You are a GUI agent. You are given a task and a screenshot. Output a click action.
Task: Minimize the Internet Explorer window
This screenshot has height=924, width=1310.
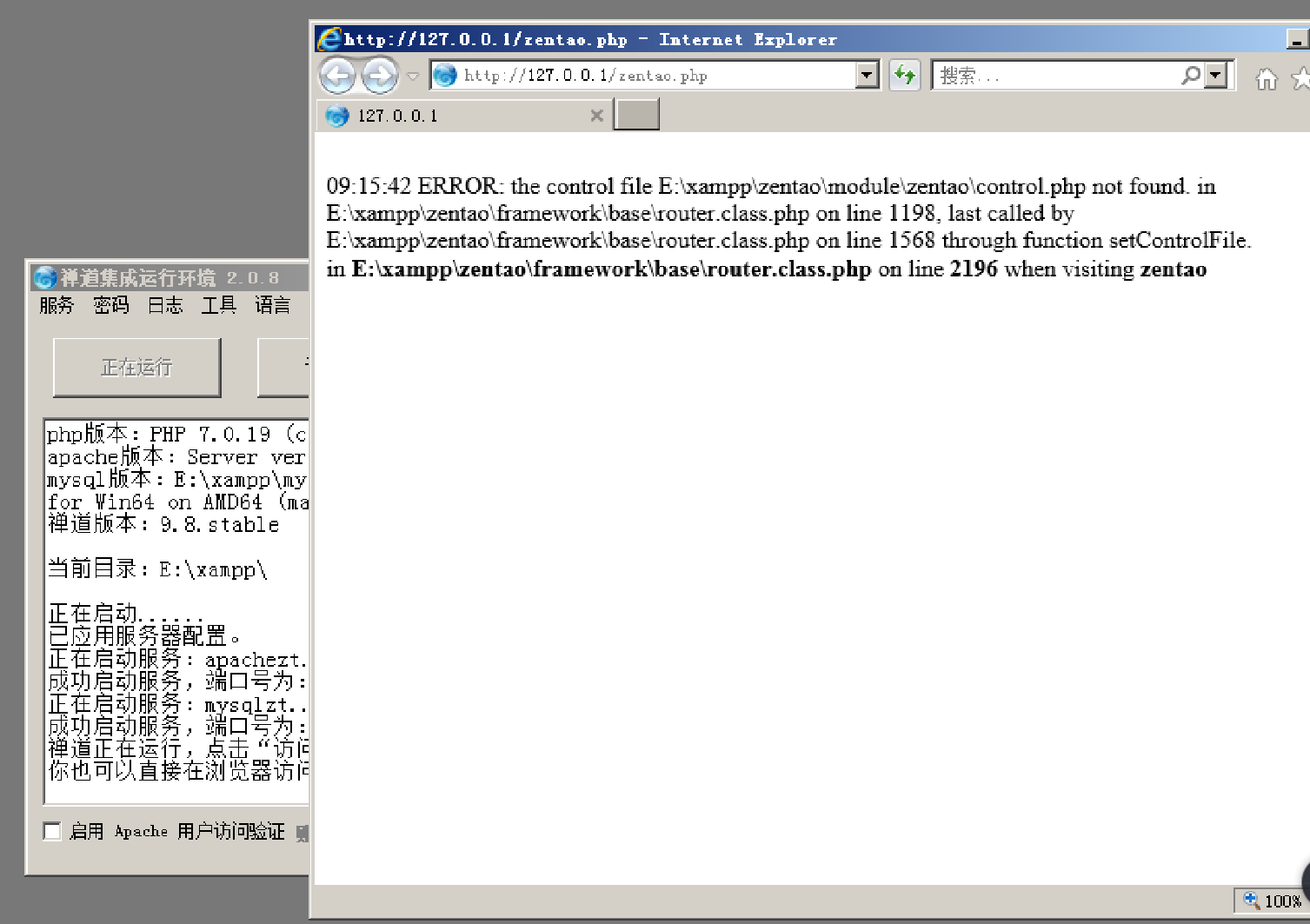pyautogui.click(x=1297, y=39)
